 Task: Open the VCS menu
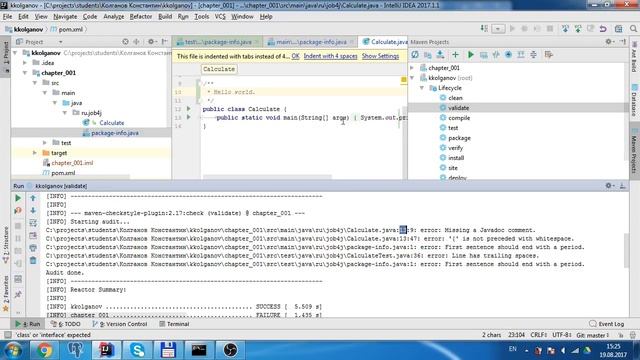pyautogui.click(x=220, y=17)
